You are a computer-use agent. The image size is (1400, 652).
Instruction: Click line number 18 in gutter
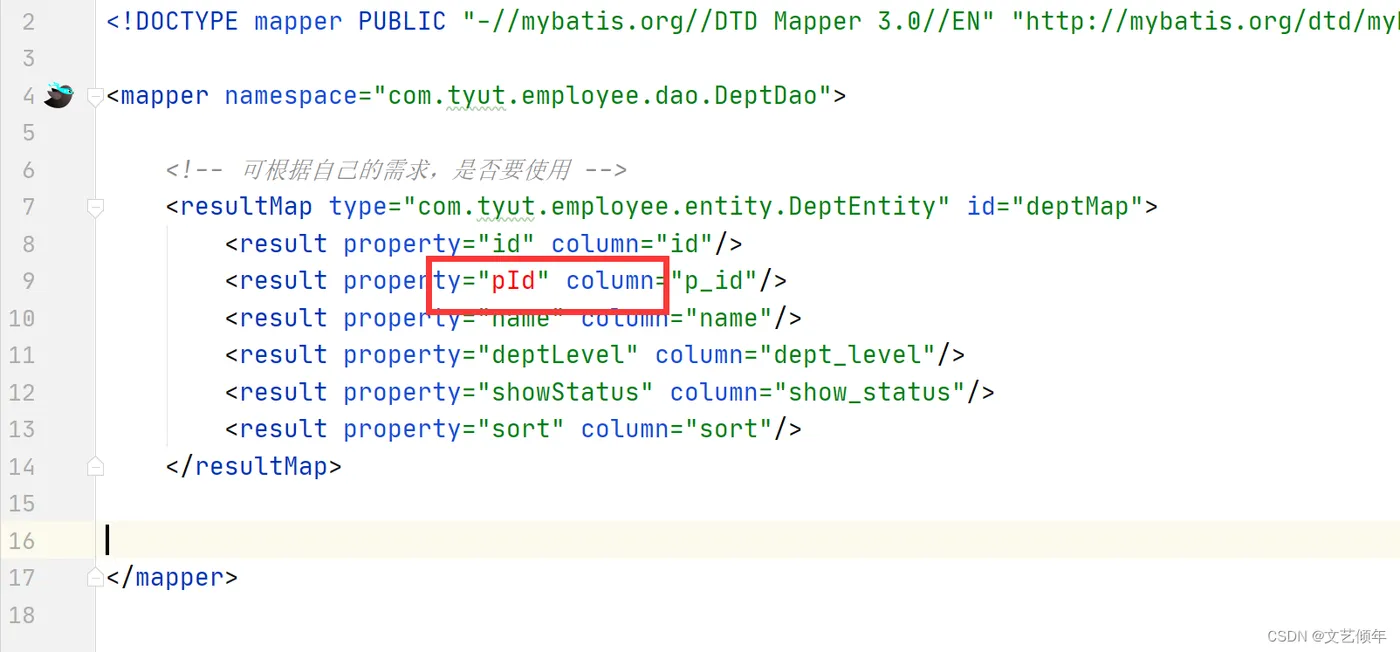point(20,614)
